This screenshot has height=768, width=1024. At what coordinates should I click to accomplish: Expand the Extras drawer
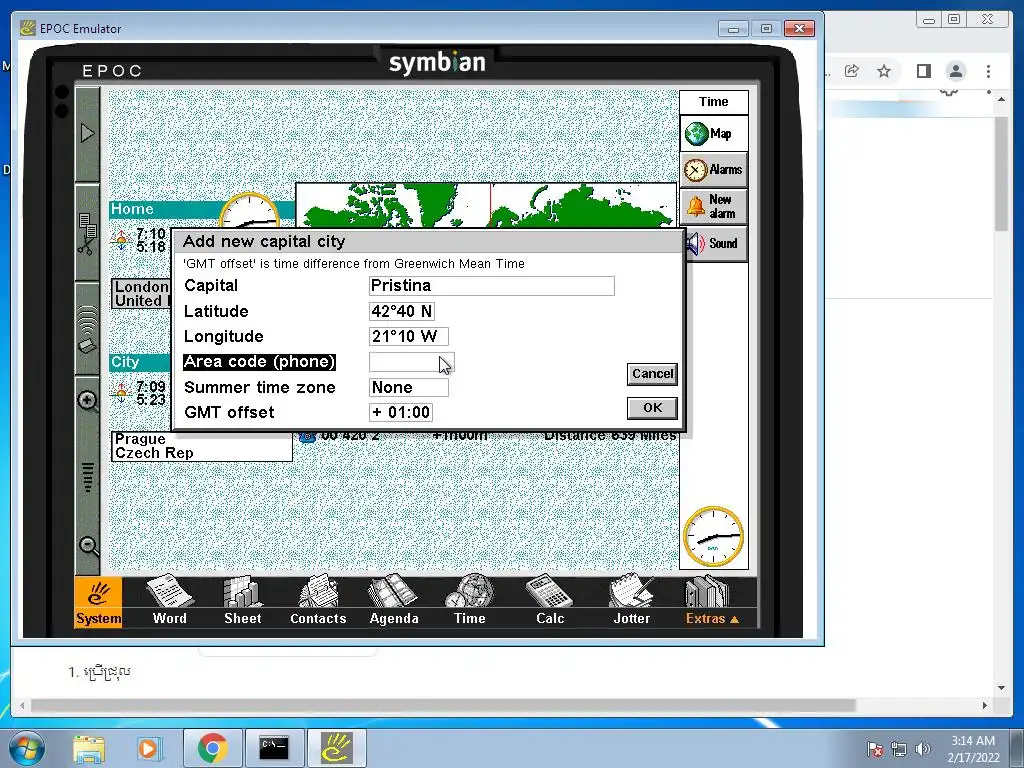[711, 601]
